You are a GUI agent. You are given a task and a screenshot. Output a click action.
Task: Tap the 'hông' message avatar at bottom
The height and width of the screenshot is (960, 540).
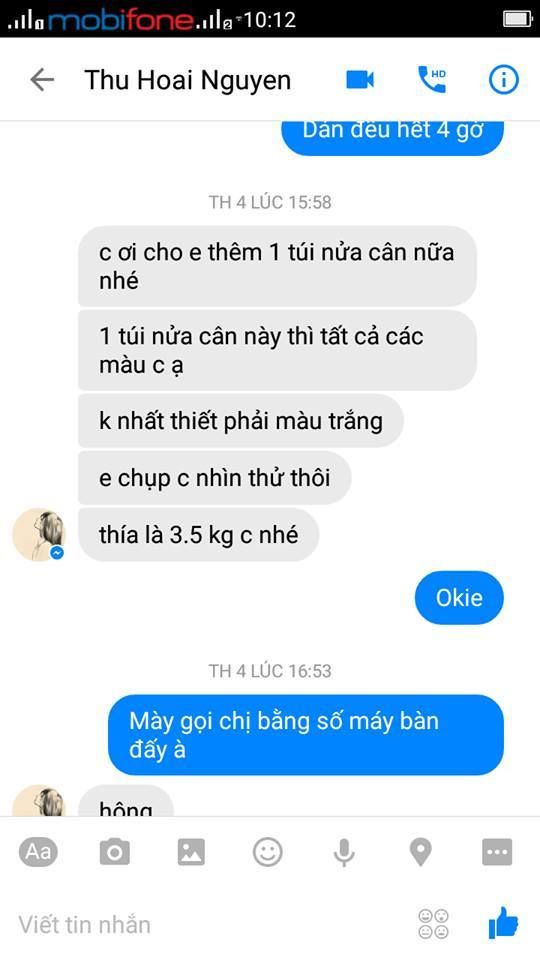pyautogui.click(x=39, y=801)
